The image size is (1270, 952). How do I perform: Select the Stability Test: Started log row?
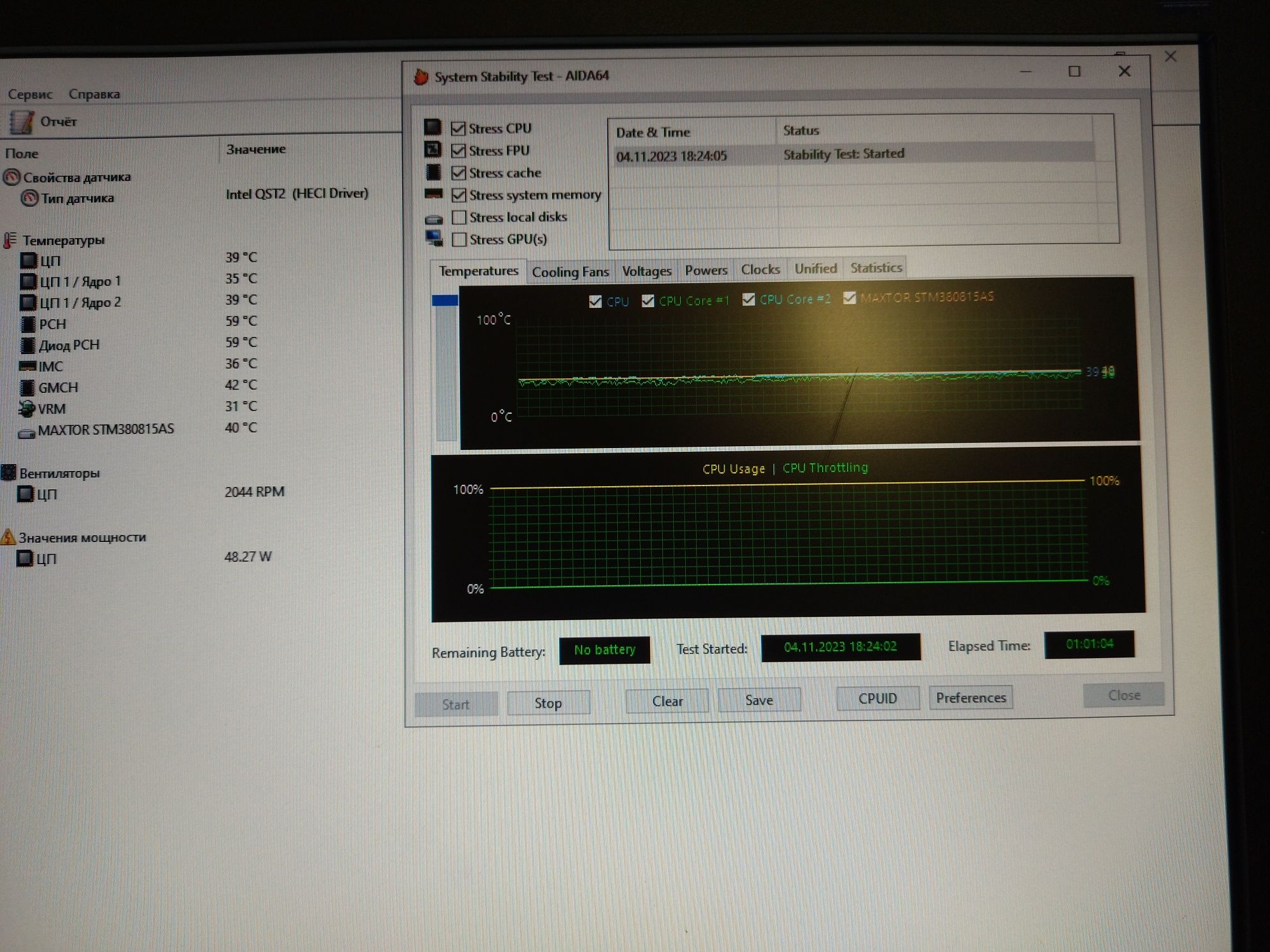pos(853,154)
